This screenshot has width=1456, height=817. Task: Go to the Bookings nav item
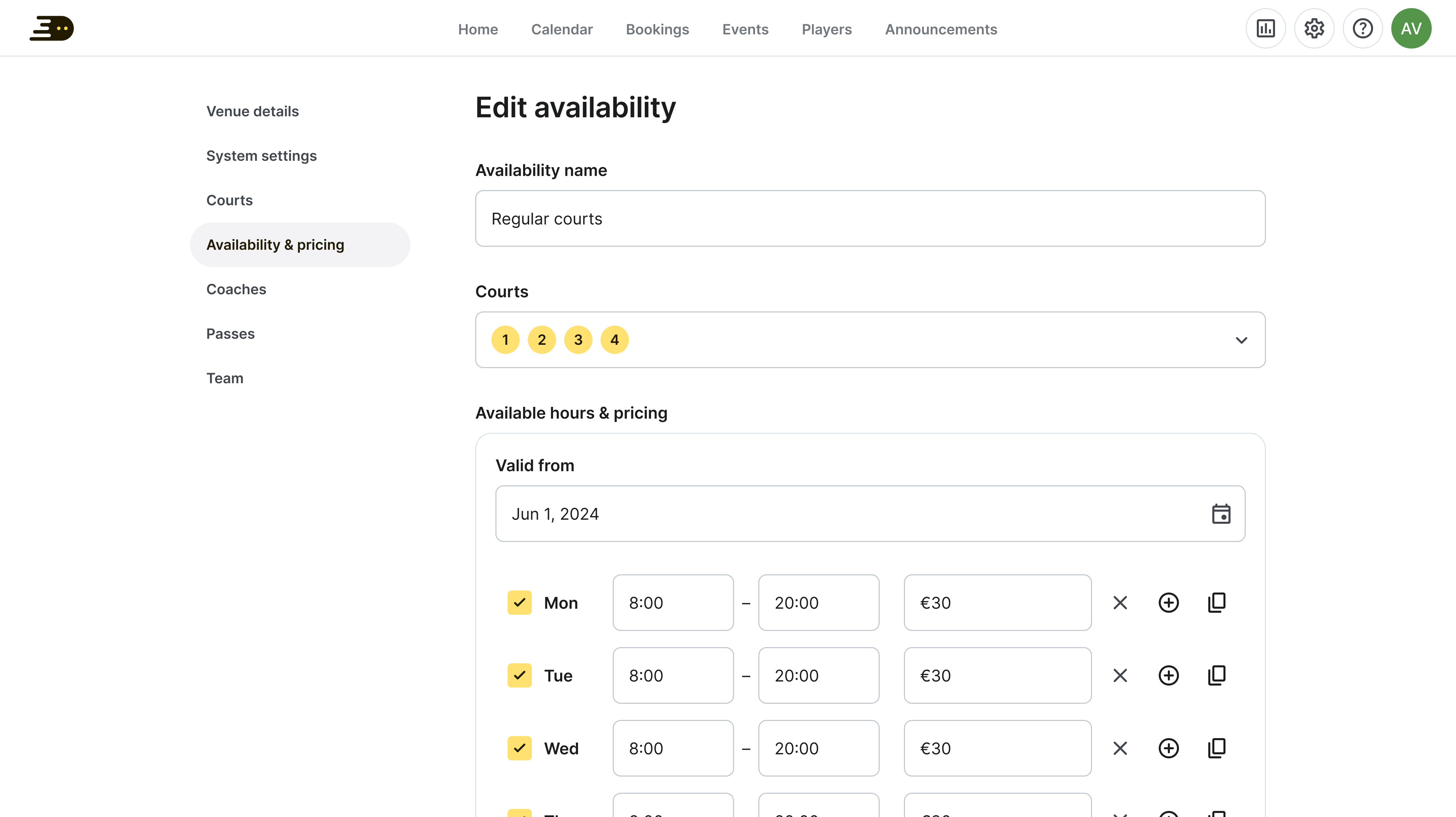click(x=657, y=29)
